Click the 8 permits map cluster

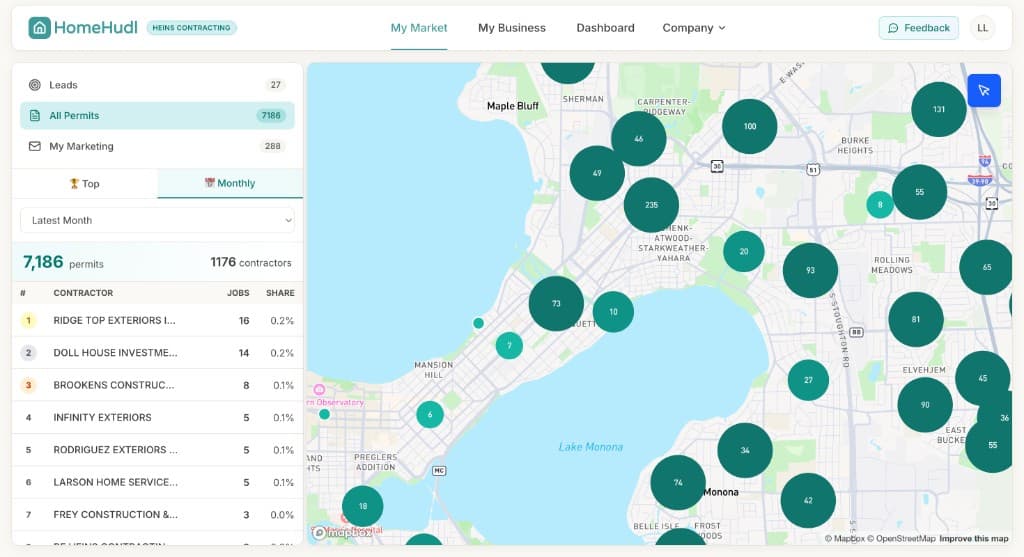(x=880, y=205)
